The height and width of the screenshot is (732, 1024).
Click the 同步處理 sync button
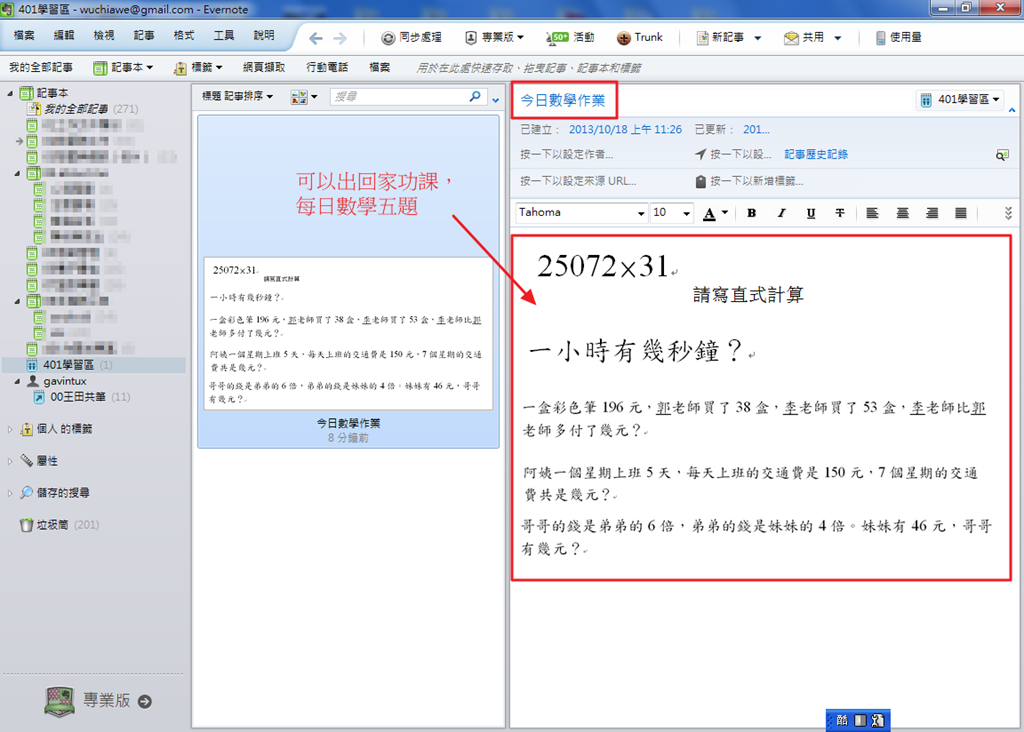click(411, 37)
